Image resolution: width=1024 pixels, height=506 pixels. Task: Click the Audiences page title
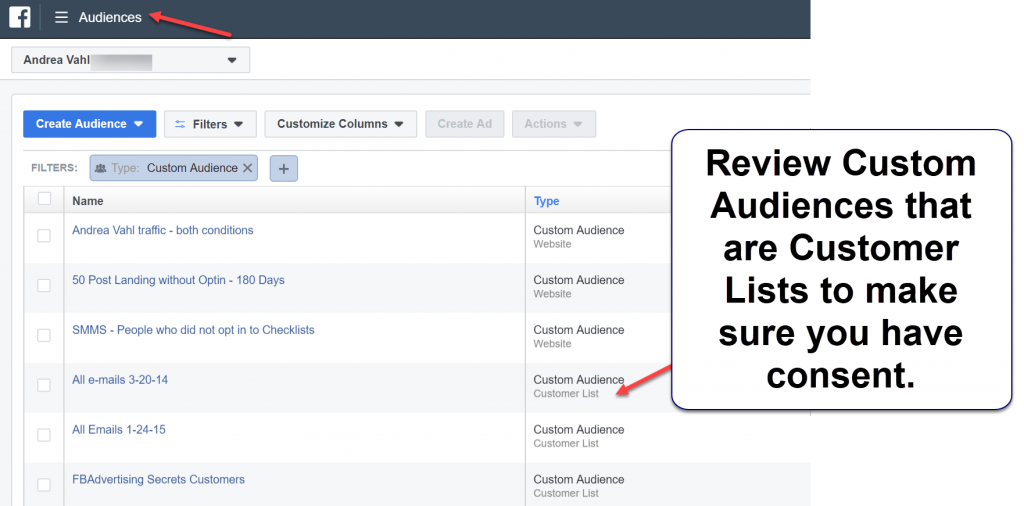[x=110, y=18]
